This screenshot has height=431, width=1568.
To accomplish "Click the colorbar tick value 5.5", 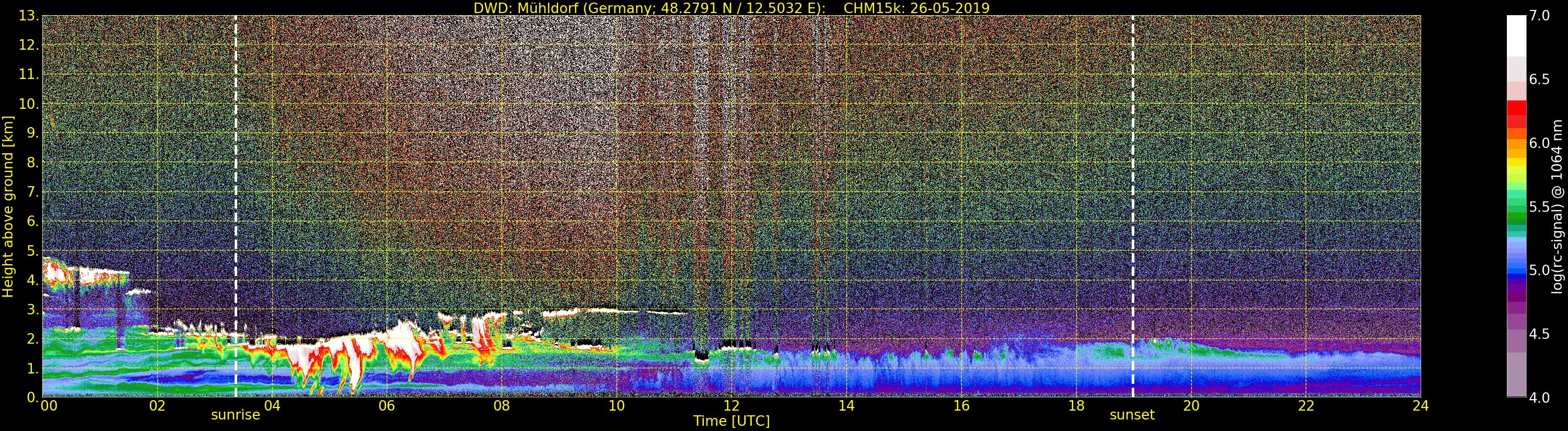I will pos(1539,207).
